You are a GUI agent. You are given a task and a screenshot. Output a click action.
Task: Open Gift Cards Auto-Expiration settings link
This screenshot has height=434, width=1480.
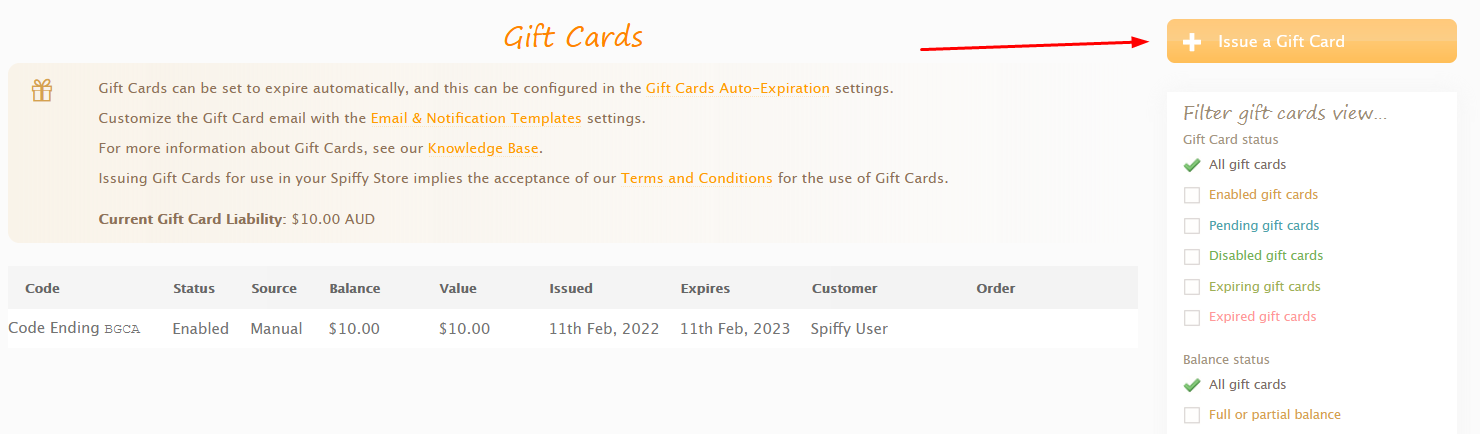pyautogui.click(x=738, y=88)
